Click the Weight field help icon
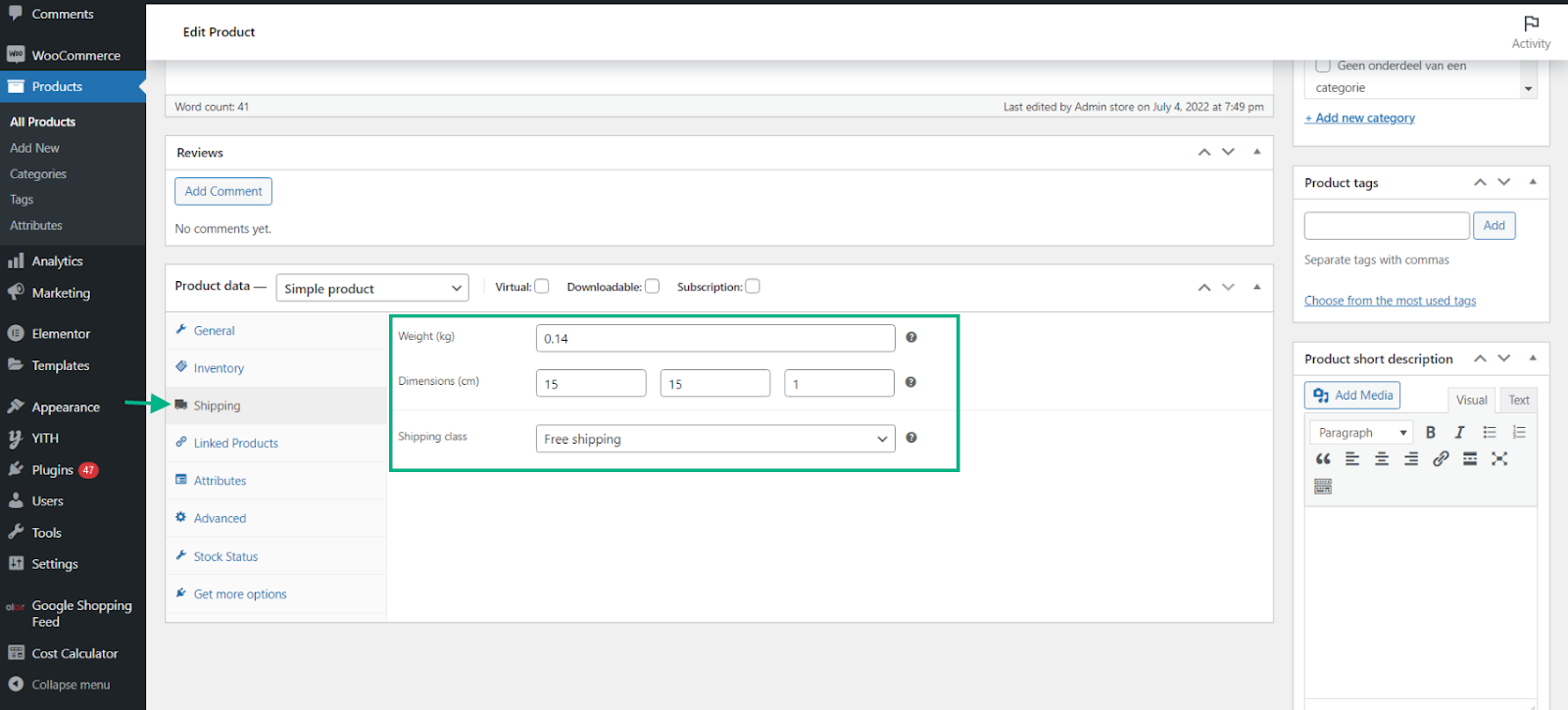The image size is (1568, 710). tap(911, 337)
